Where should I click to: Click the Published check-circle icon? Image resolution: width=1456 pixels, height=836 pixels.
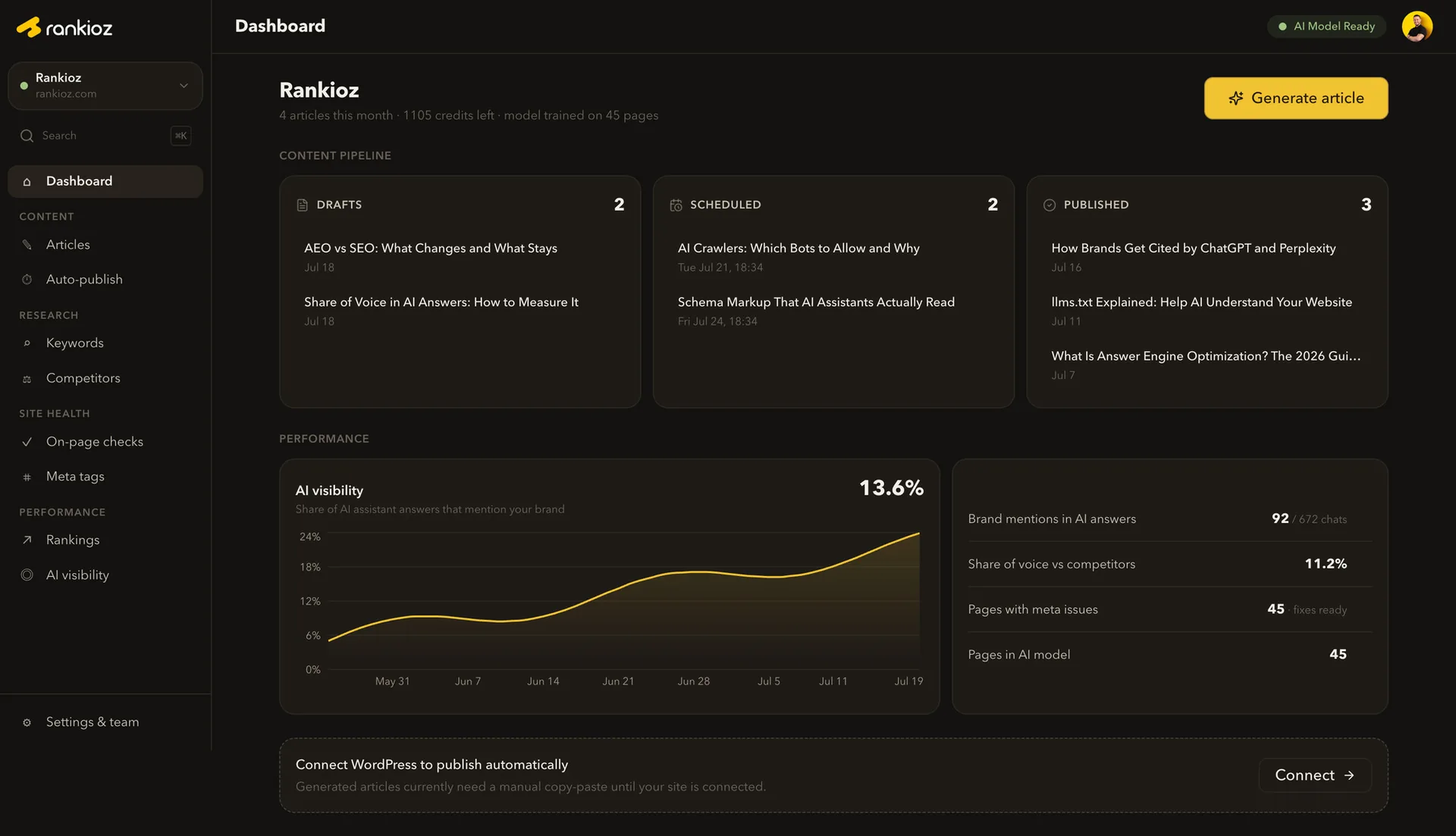[1050, 205]
